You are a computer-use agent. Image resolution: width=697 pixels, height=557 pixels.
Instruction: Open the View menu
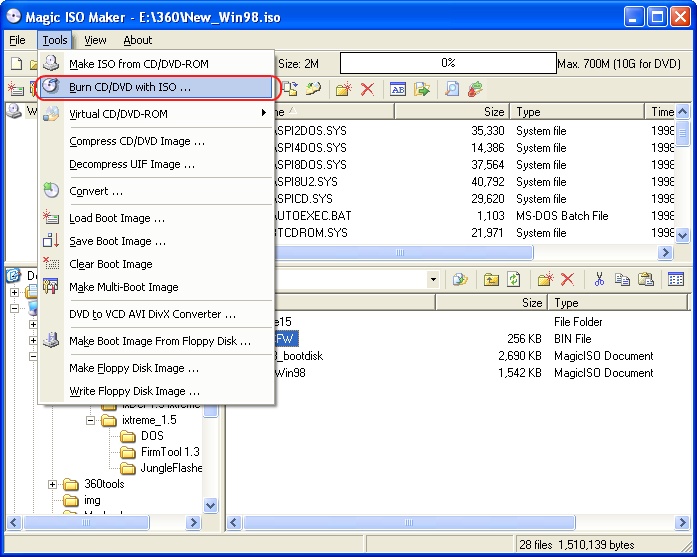pyautogui.click(x=95, y=40)
